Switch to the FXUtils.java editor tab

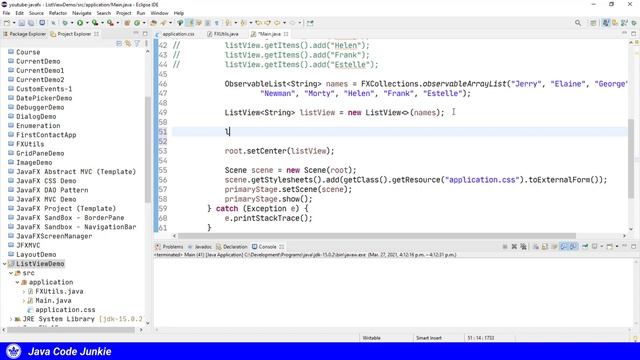223,34
